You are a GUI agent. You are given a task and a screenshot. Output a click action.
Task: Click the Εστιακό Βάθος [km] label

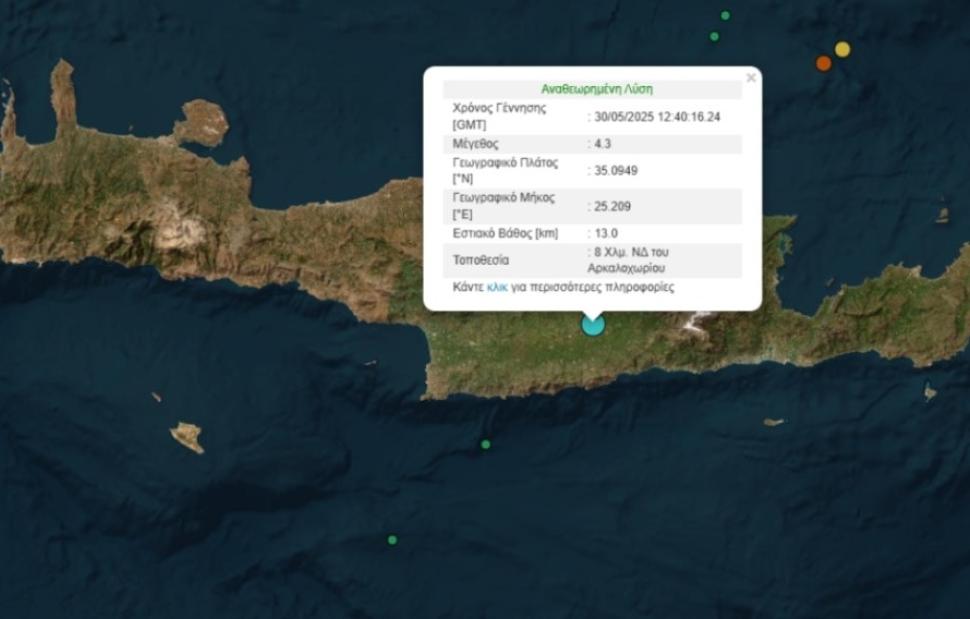click(505, 233)
